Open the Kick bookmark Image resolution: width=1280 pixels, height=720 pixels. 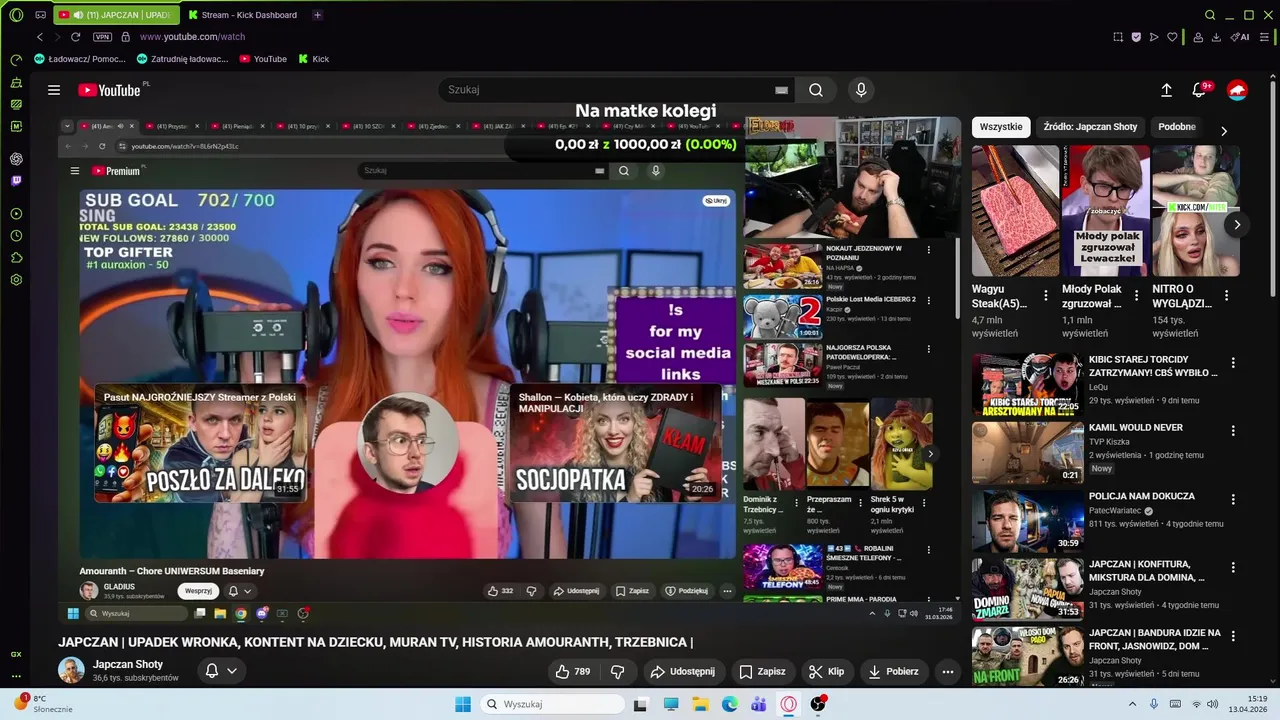click(x=313, y=59)
